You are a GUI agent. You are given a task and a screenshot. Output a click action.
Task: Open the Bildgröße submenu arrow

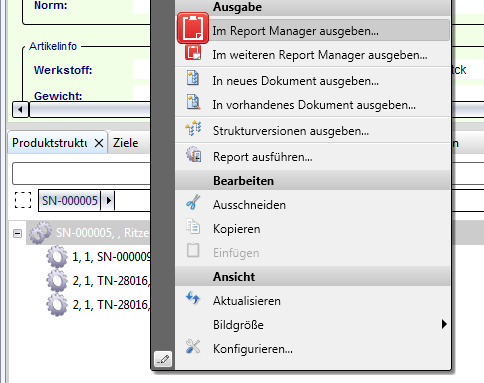[444, 324]
